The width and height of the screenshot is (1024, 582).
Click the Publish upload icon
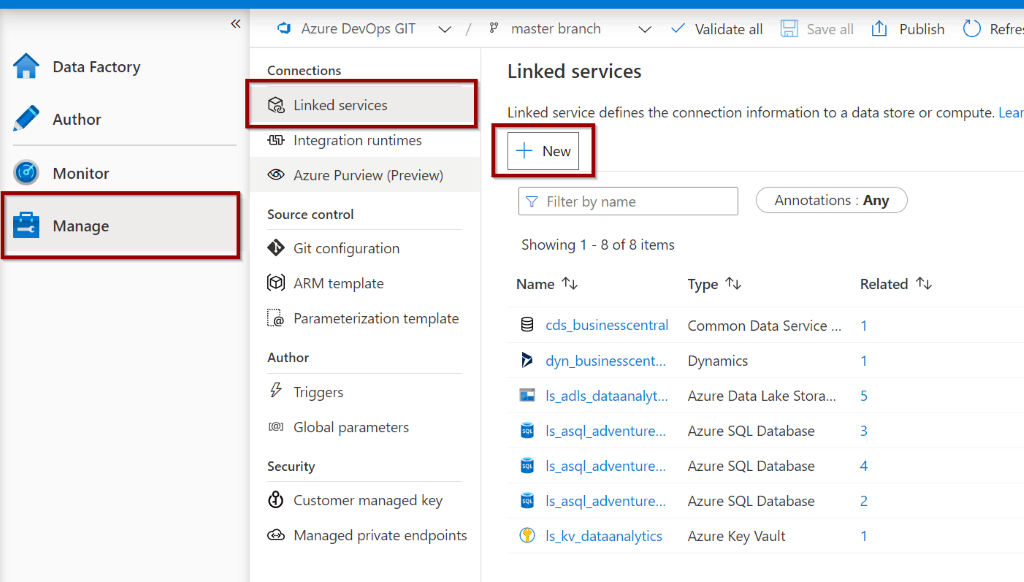(880, 29)
